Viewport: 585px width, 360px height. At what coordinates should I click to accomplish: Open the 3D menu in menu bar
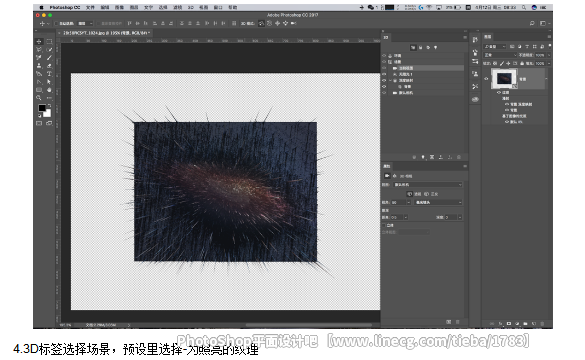coord(190,7)
